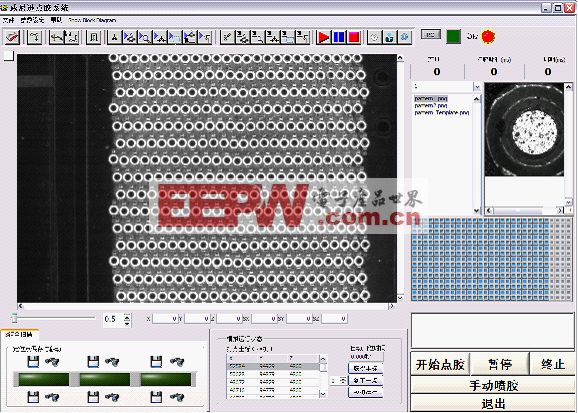Click the magnifier zoom toolbar icon

point(145,37)
